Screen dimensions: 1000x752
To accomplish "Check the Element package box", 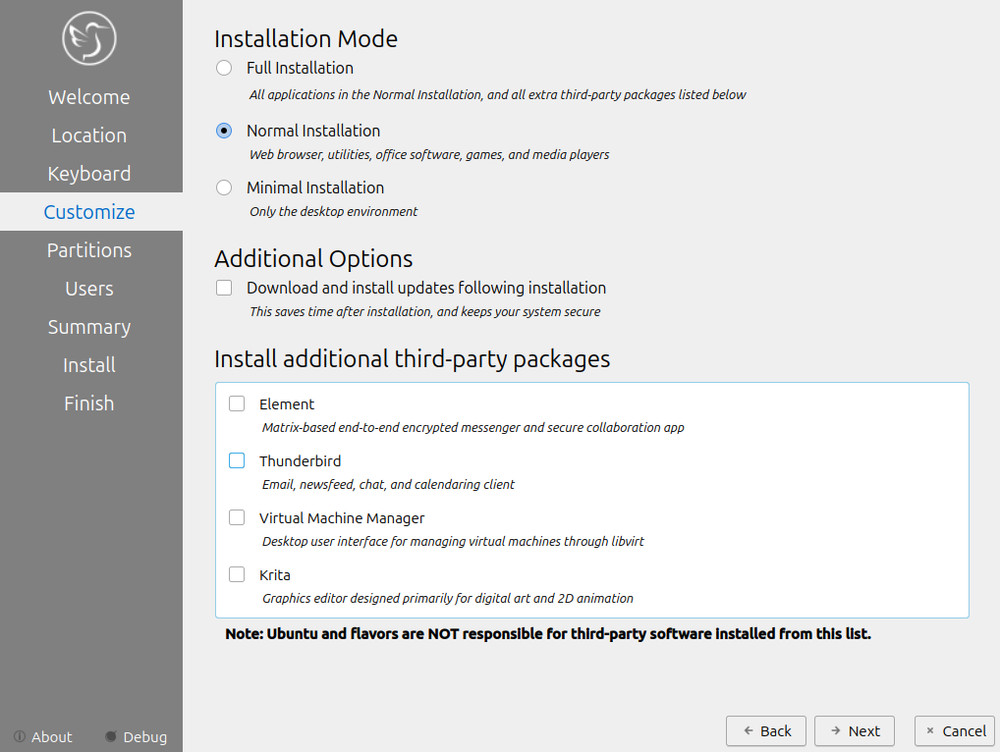I will tap(237, 404).
